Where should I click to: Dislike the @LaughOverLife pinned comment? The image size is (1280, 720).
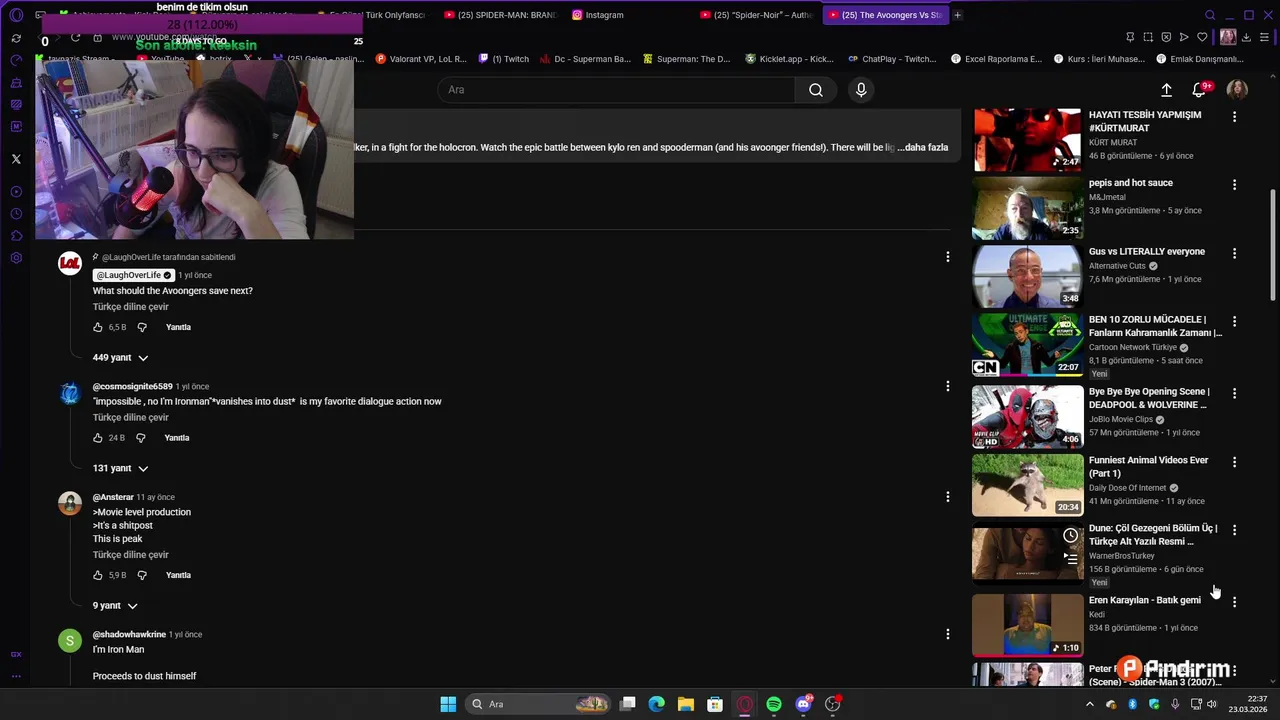[142, 327]
